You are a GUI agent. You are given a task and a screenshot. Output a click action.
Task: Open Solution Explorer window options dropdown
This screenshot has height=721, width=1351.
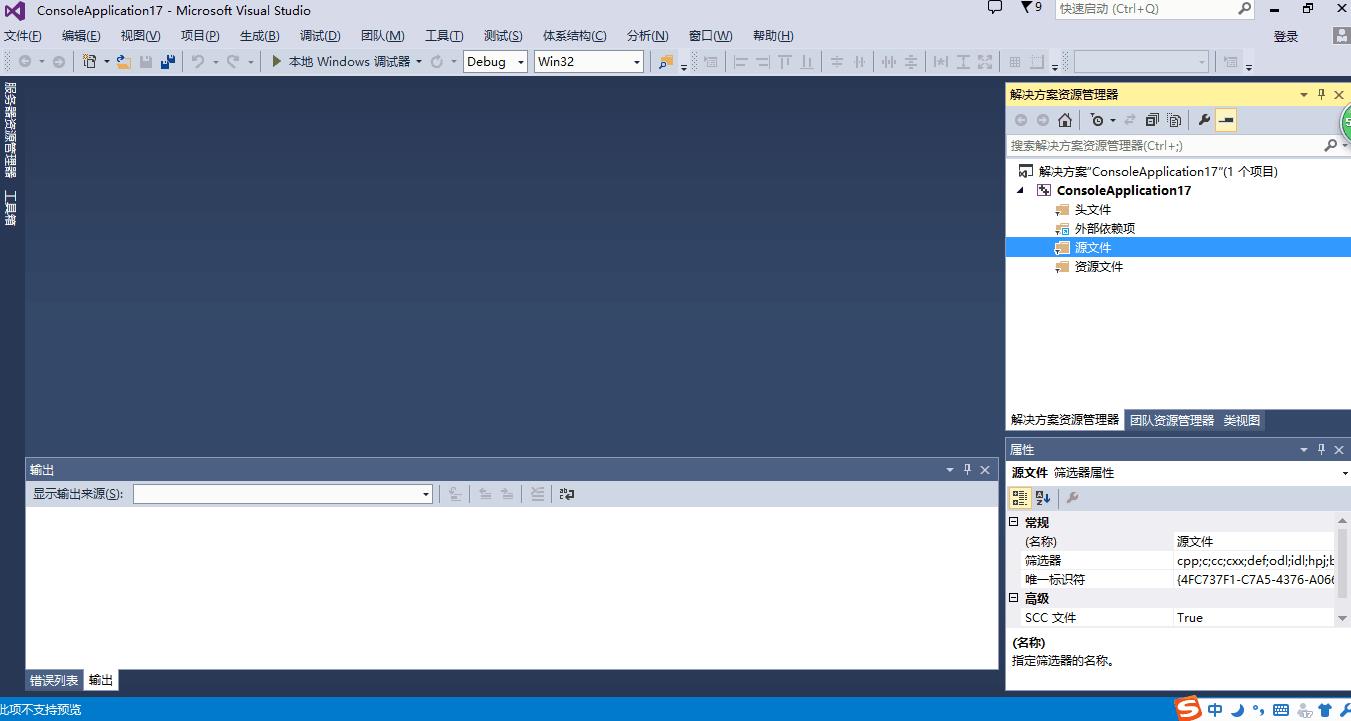pyautogui.click(x=1303, y=94)
